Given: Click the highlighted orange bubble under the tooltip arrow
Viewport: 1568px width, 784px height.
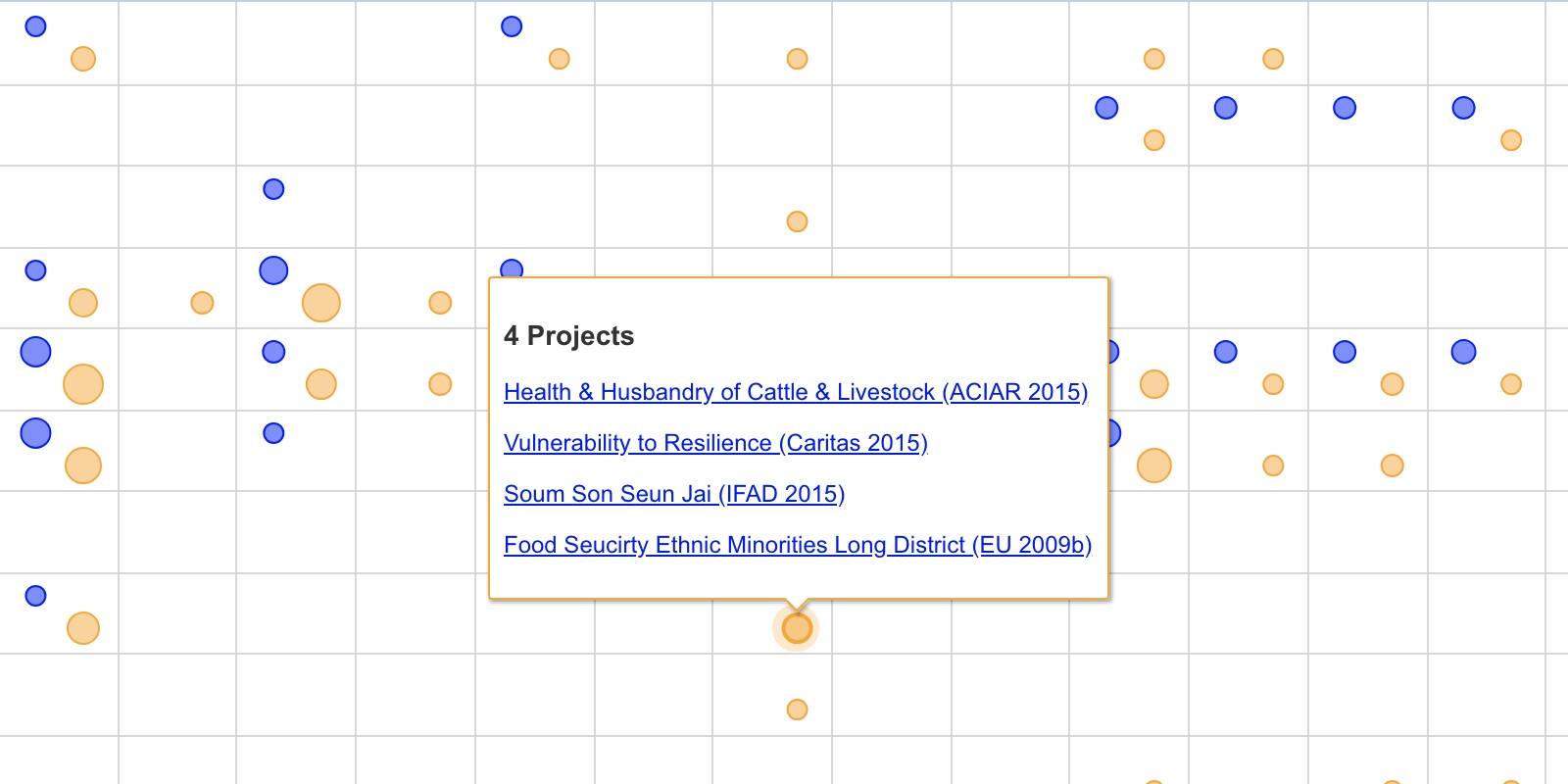Looking at the screenshot, I should point(798,628).
